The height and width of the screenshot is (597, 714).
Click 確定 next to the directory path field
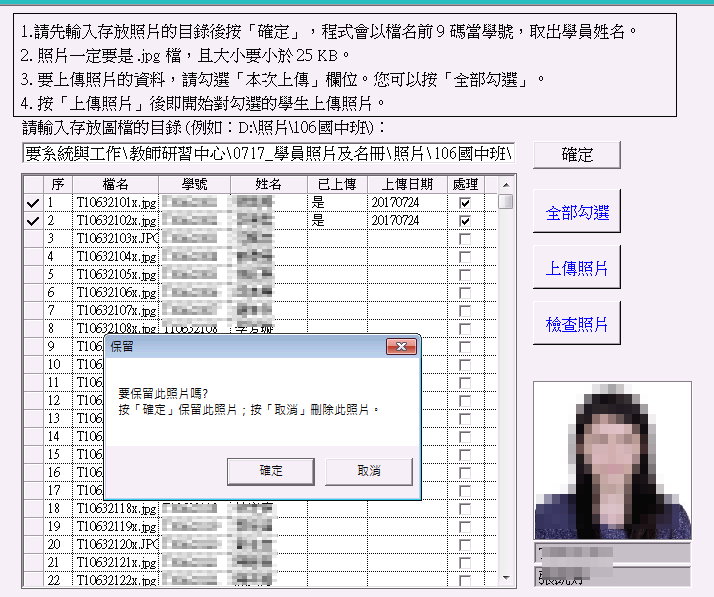(577, 155)
